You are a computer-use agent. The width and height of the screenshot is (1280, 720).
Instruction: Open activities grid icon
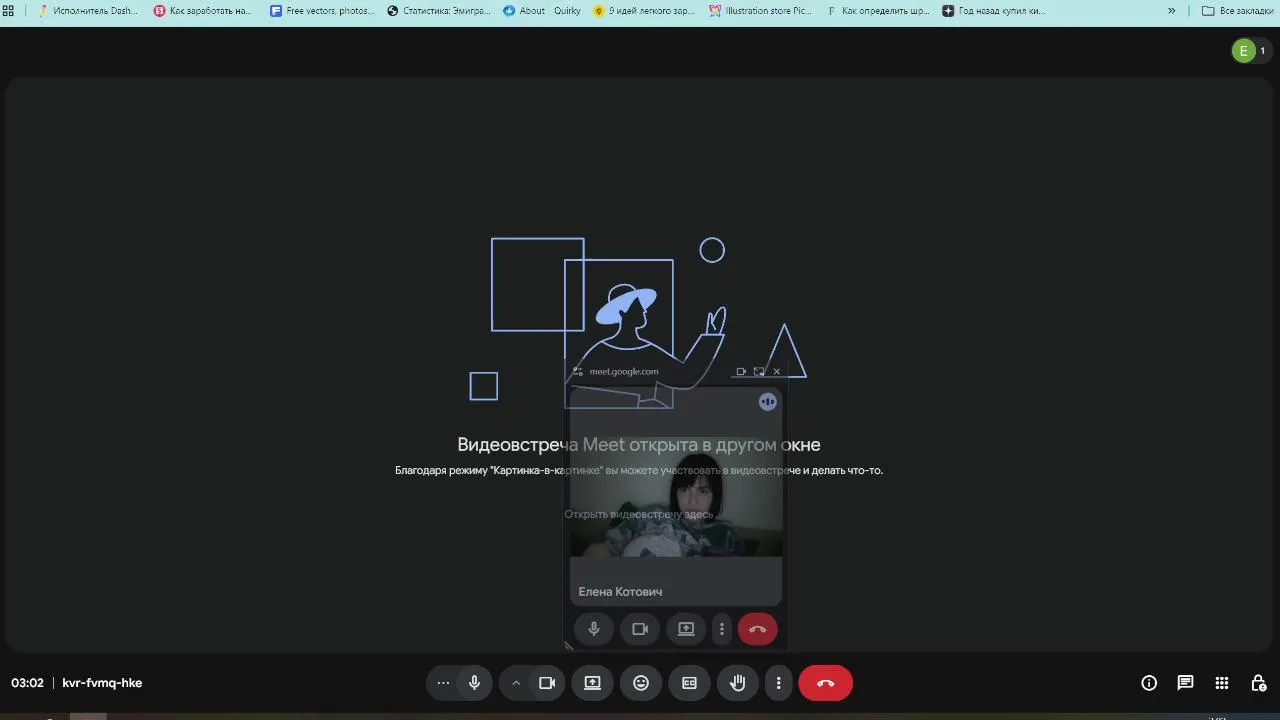[x=1222, y=683]
